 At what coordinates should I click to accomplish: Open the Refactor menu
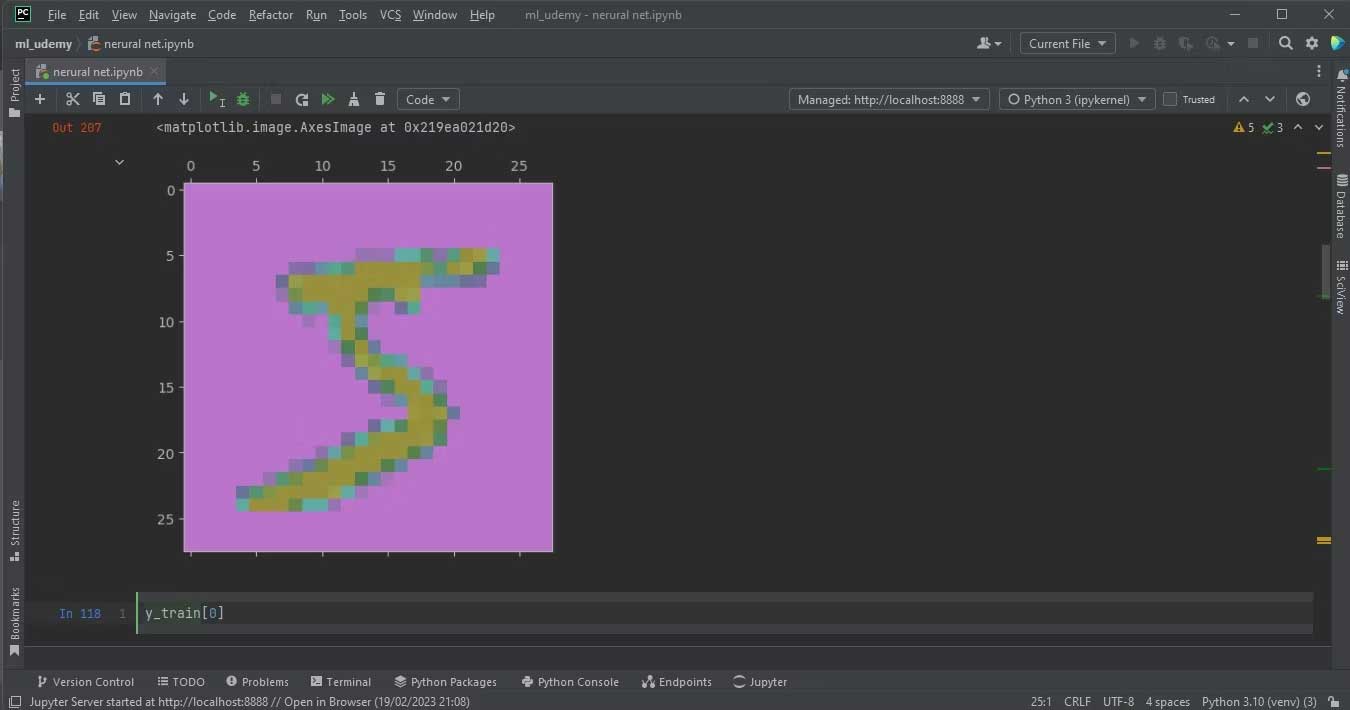[271, 15]
